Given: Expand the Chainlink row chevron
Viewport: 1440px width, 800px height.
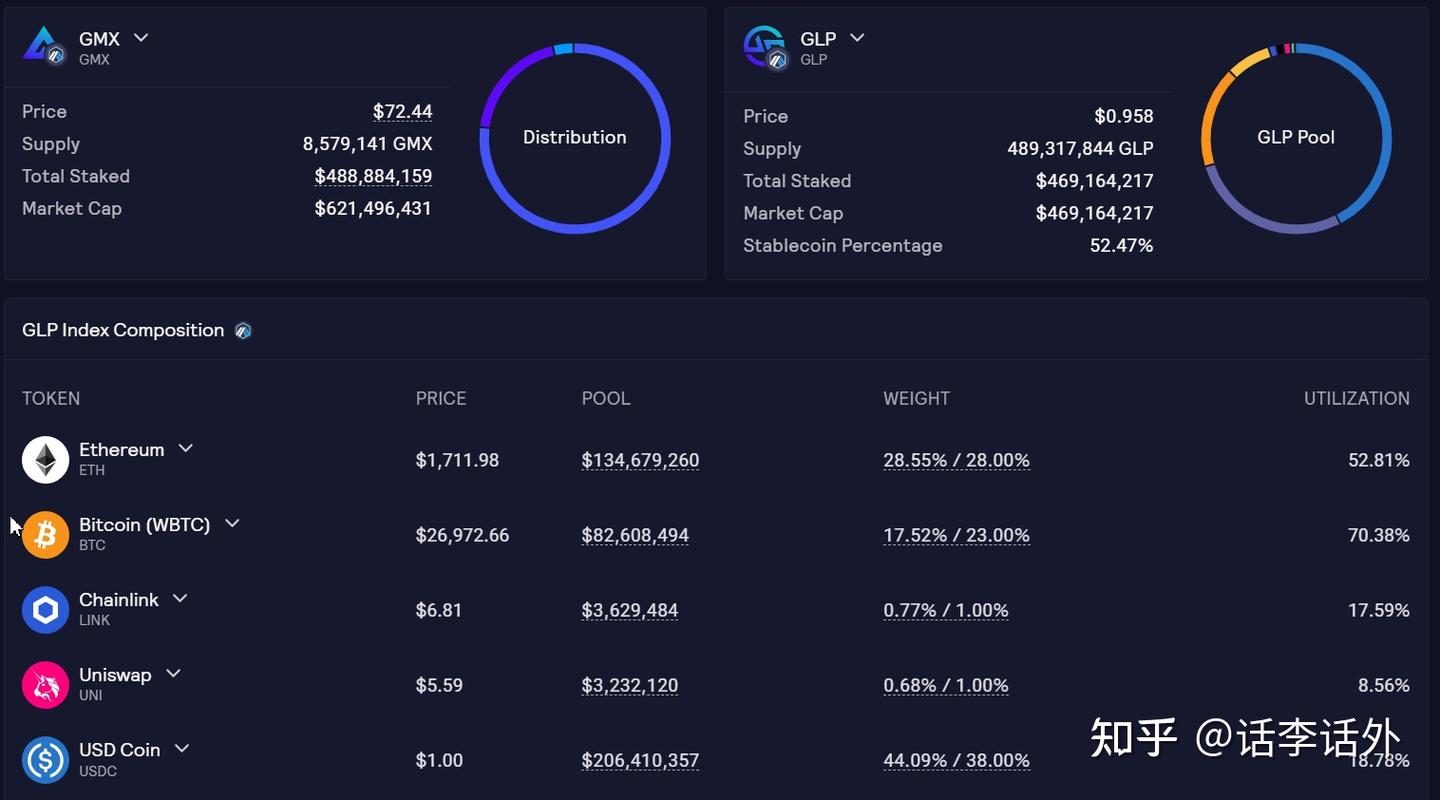Looking at the screenshot, I should click(x=180, y=598).
